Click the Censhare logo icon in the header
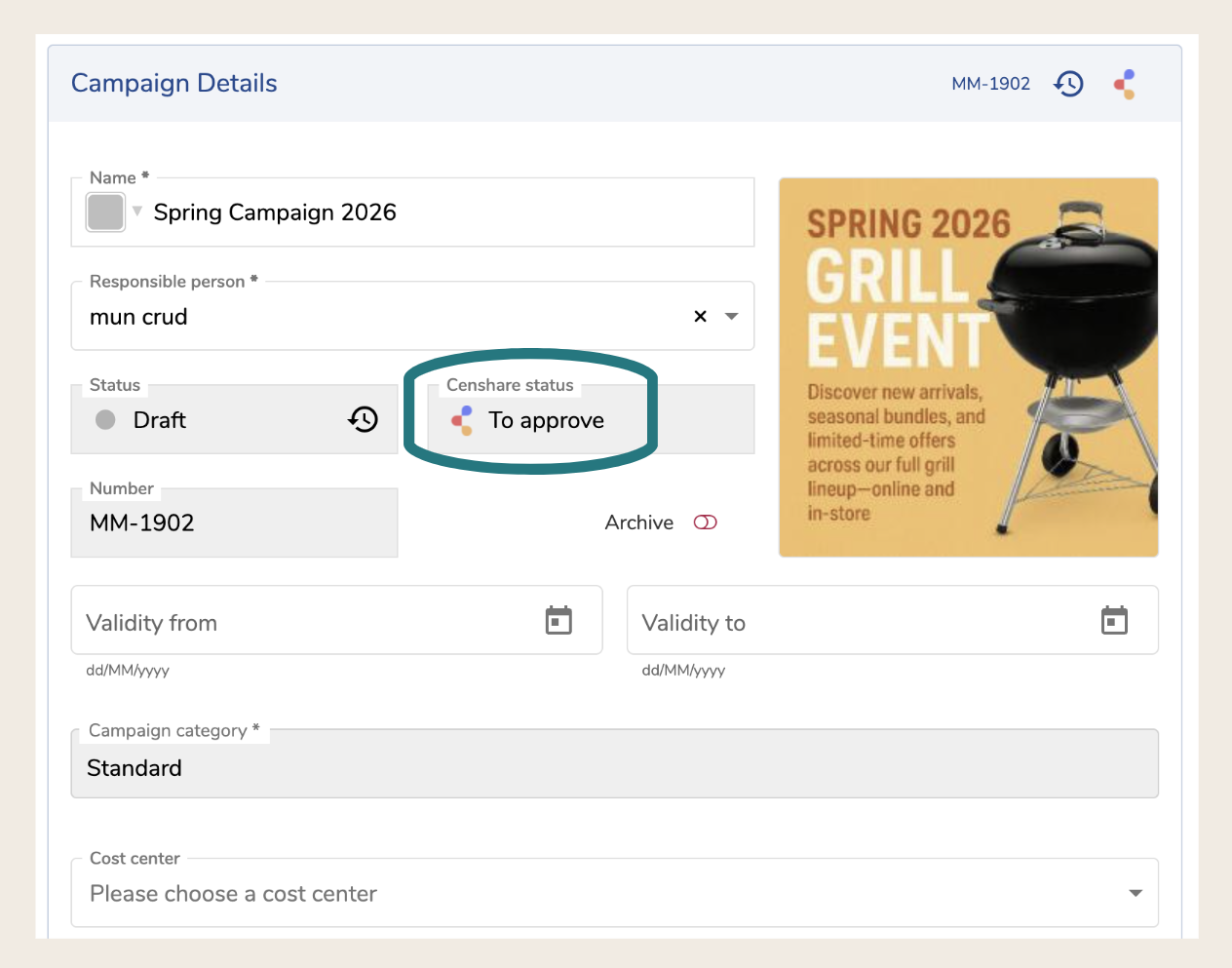The width and height of the screenshot is (1232, 968). (x=1125, y=84)
